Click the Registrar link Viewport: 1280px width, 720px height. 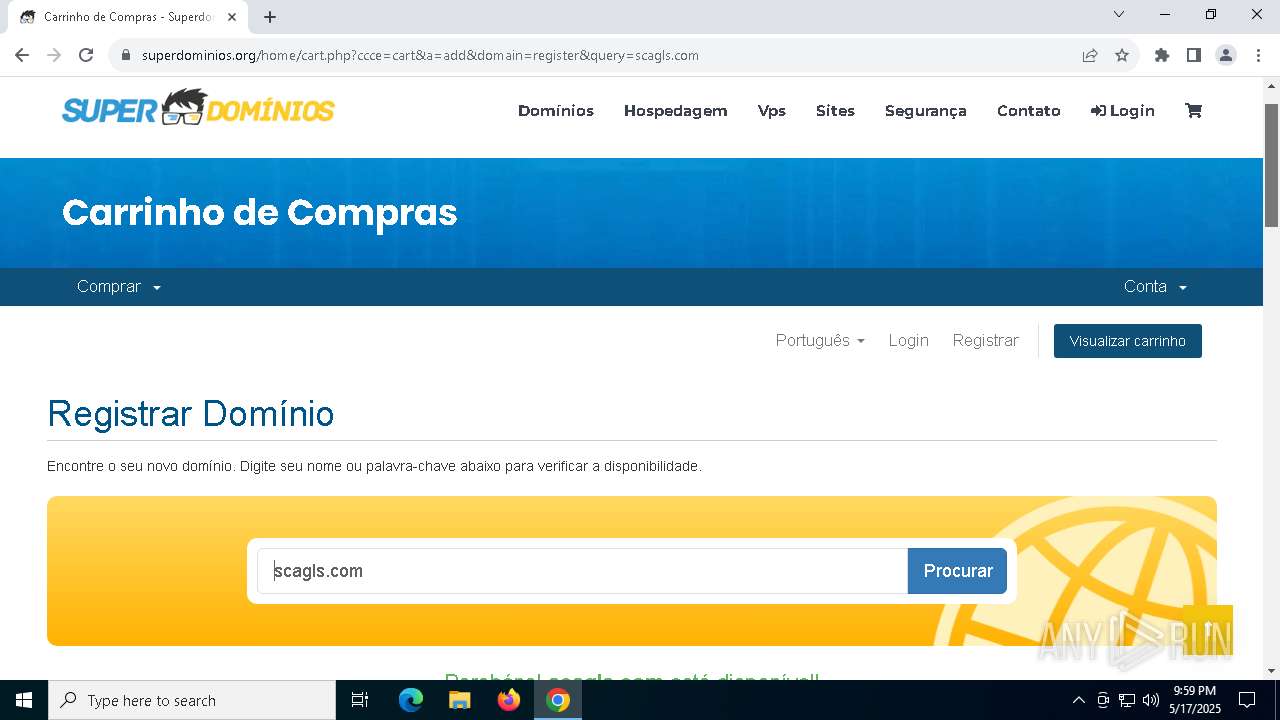[985, 341]
